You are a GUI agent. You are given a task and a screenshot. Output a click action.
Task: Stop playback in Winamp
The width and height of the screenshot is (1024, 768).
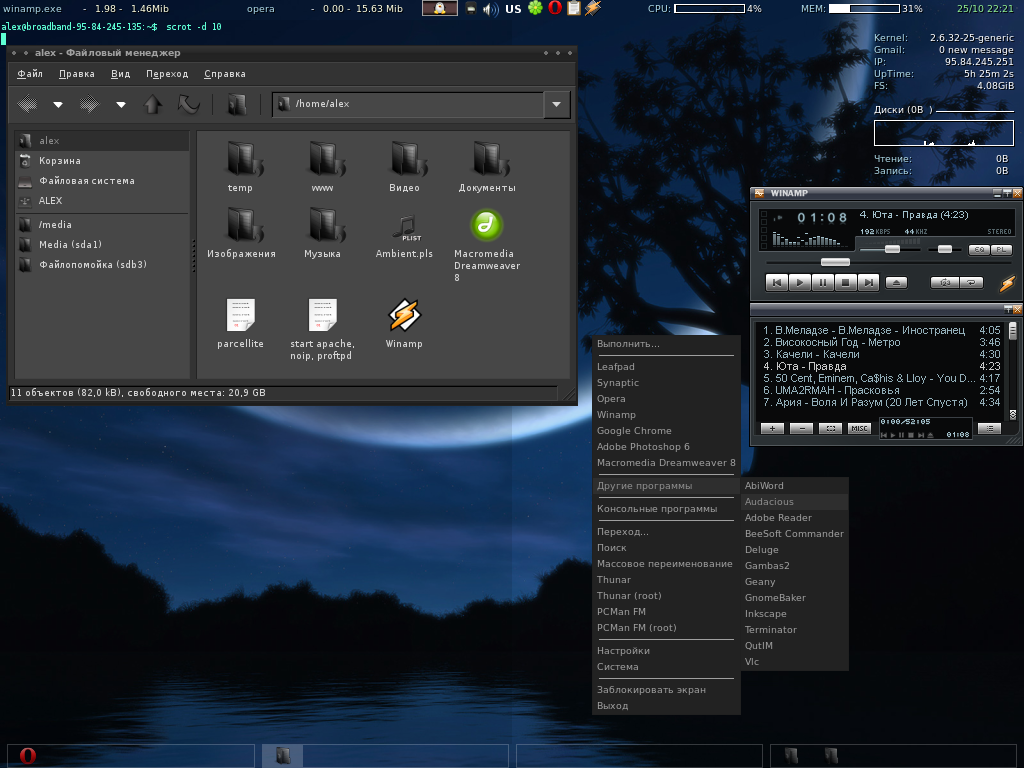point(845,283)
